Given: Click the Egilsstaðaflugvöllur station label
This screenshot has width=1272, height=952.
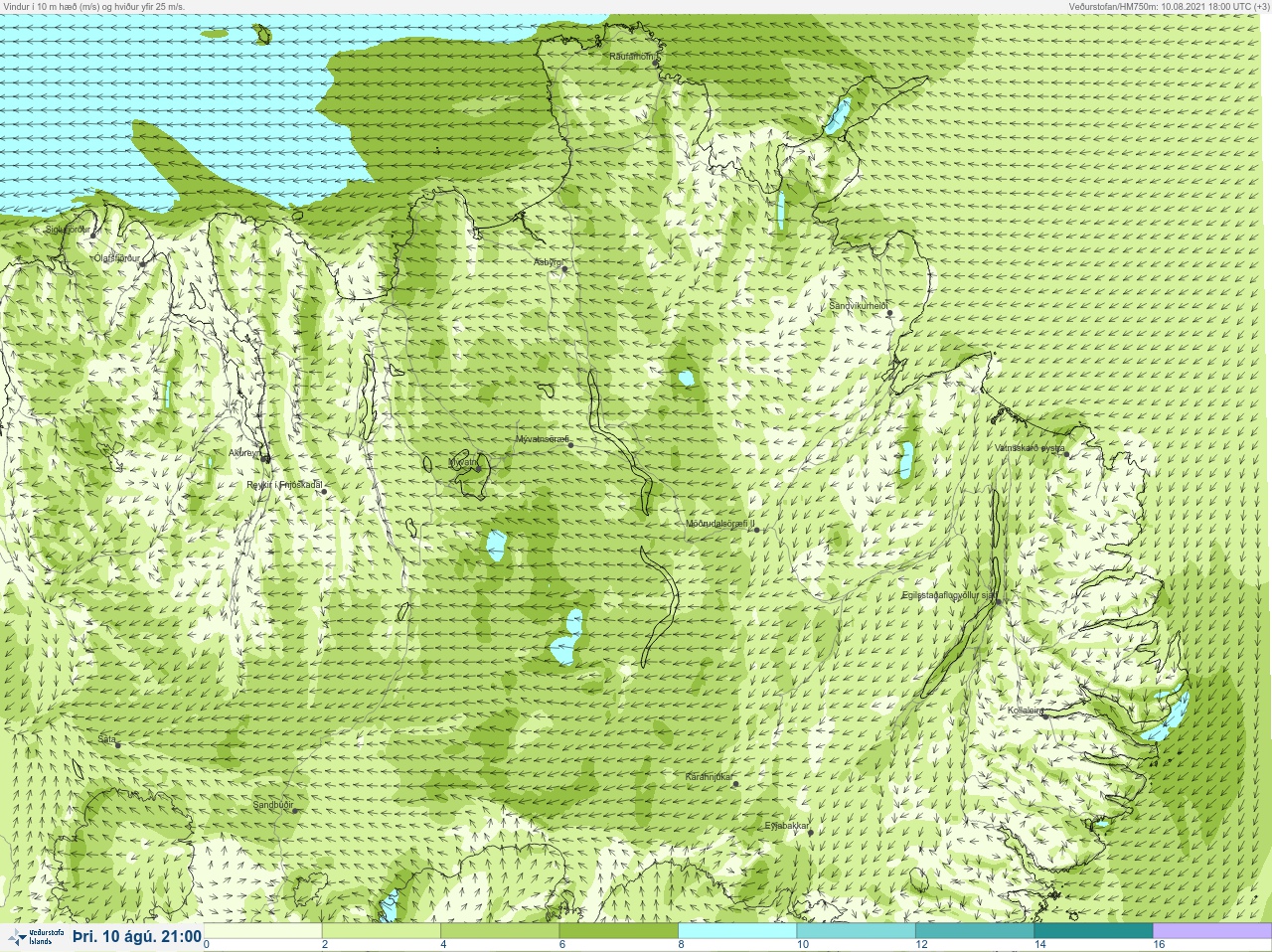Looking at the screenshot, I should pos(948,595).
